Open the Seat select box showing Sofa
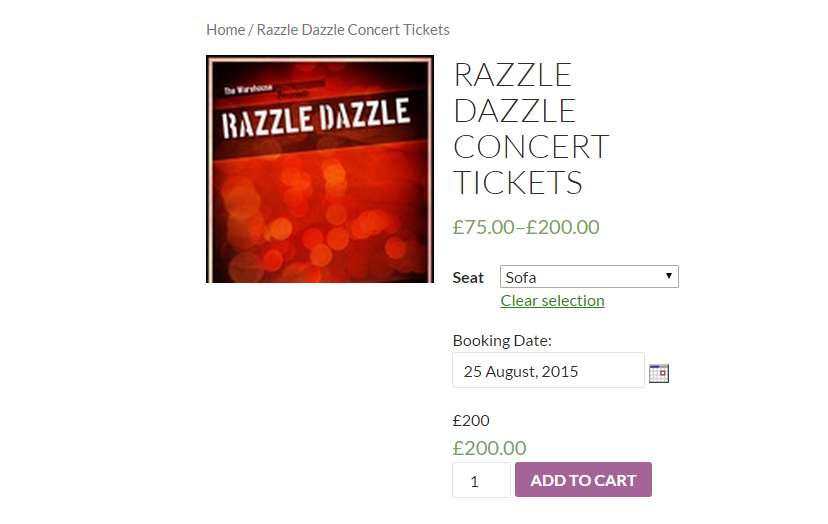828x524 pixels. (589, 277)
